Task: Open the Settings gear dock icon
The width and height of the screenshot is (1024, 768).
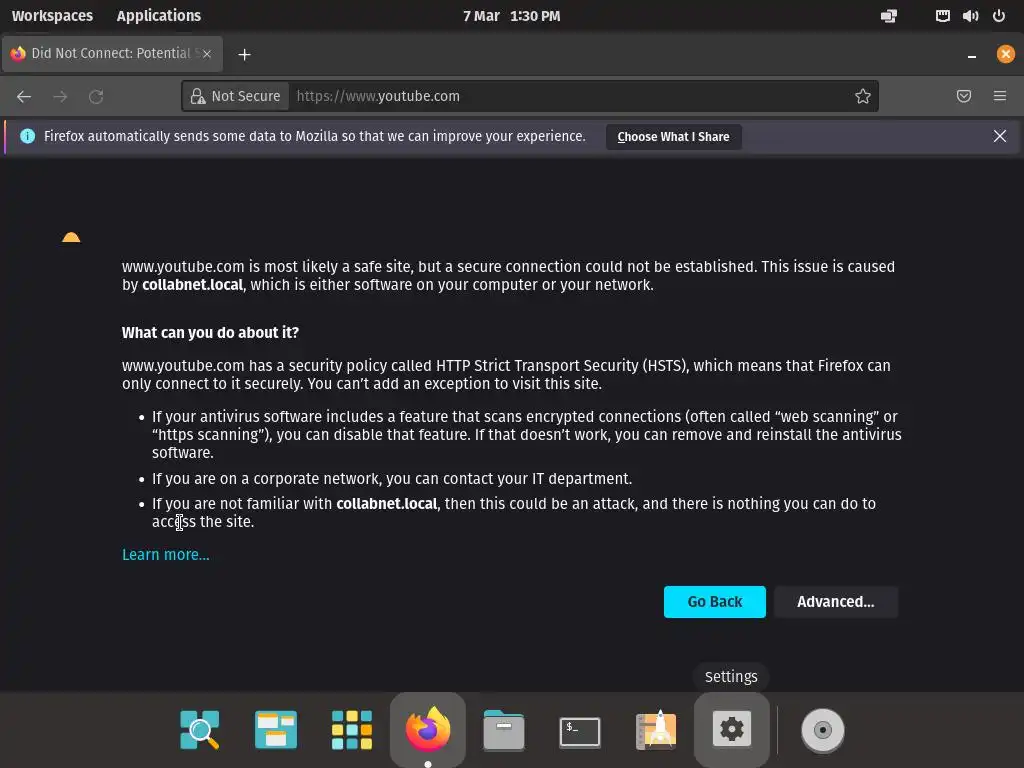Action: click(x=731, y=728)
